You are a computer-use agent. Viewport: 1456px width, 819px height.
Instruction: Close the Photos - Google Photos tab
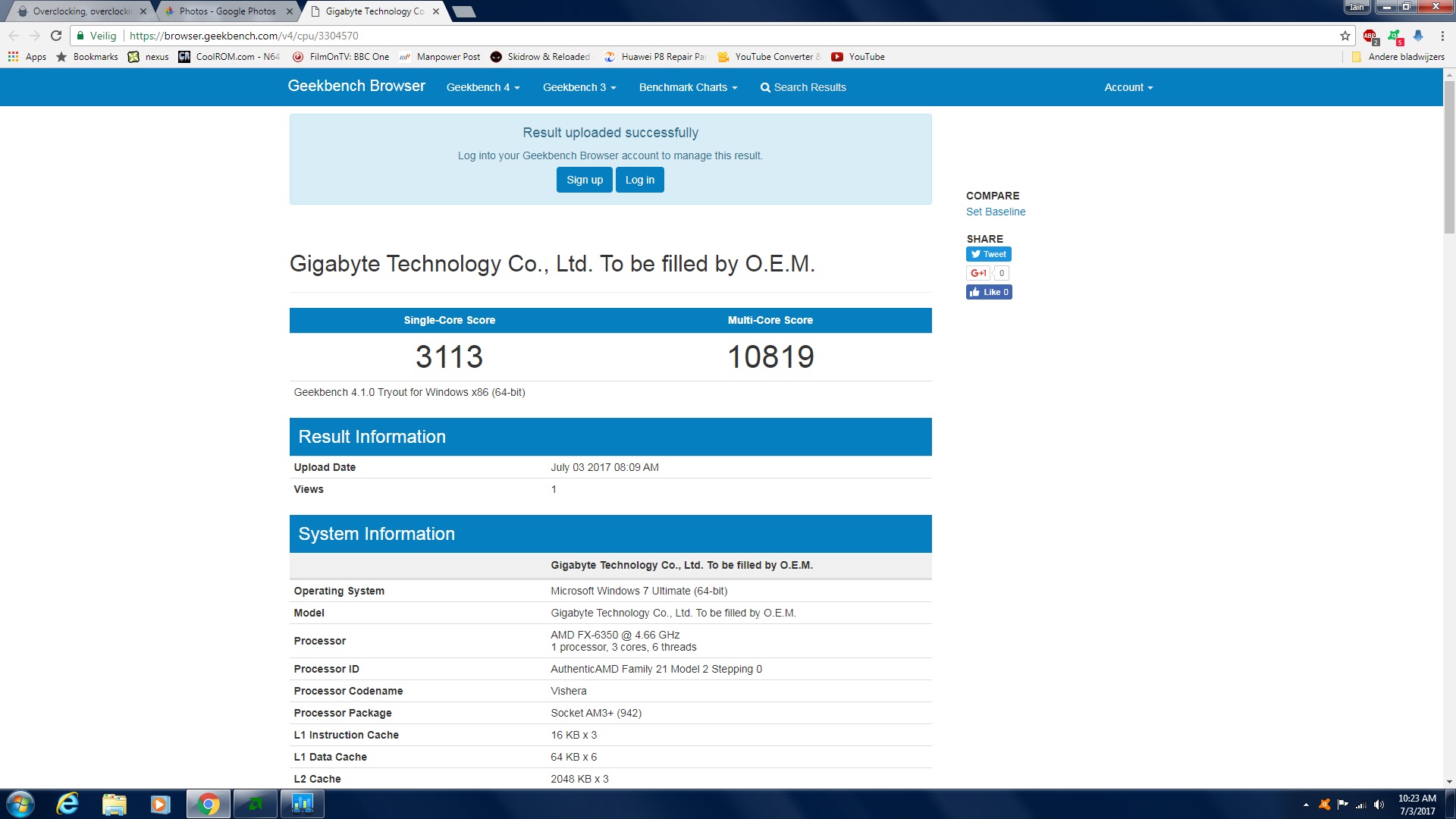(x=290, y=11)
